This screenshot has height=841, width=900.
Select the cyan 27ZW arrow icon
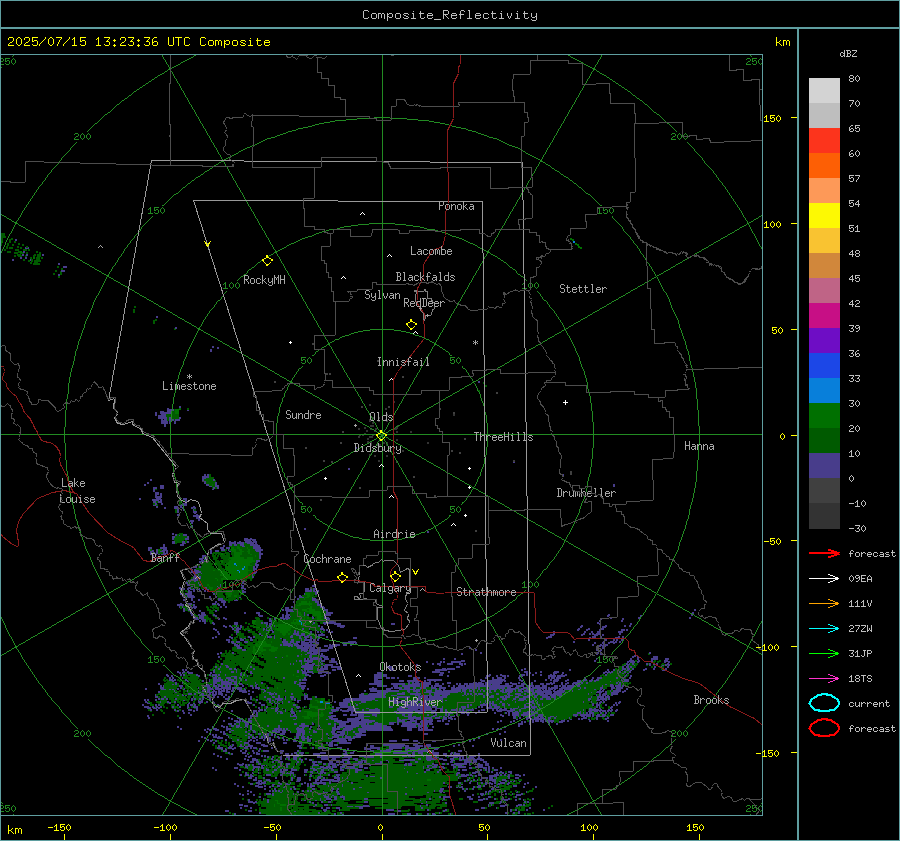[824, 629]
